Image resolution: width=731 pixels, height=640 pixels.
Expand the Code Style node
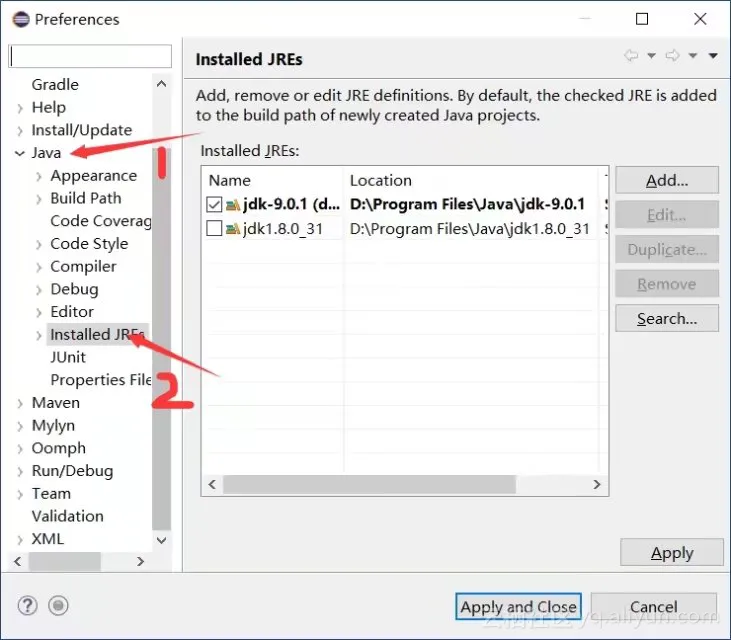coord(39,244)
